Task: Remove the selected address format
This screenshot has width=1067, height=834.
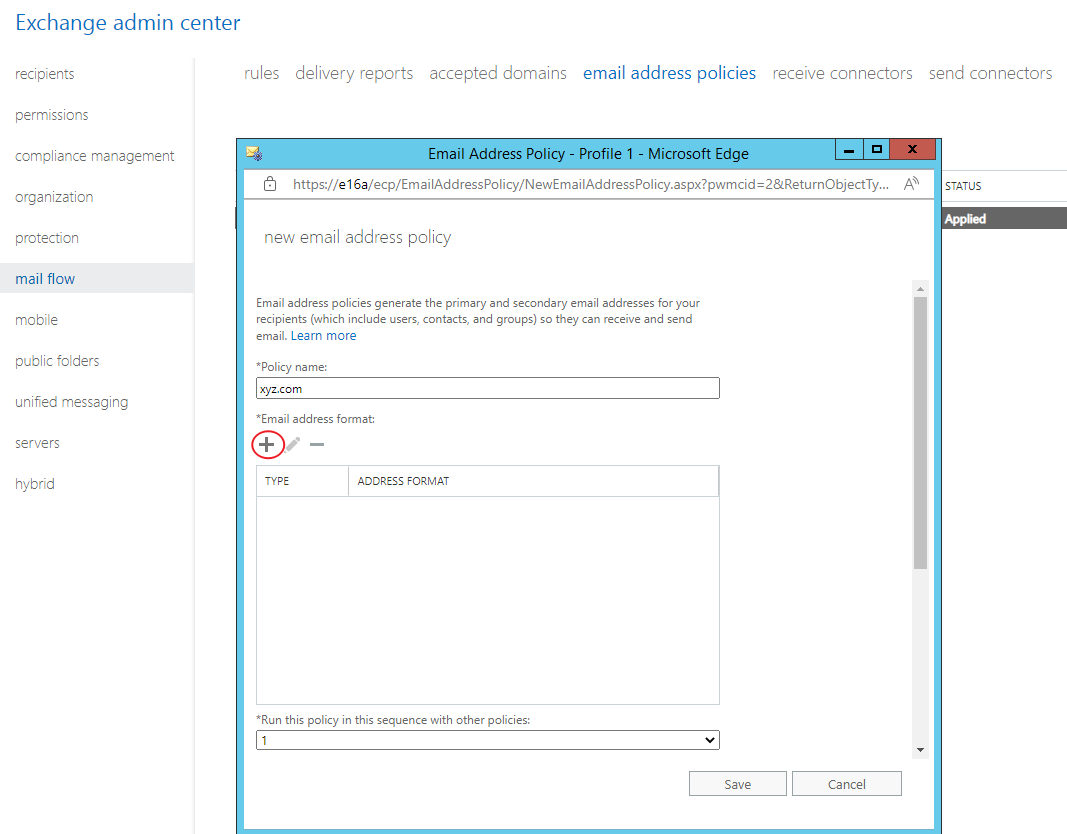Action: (316, 445)
